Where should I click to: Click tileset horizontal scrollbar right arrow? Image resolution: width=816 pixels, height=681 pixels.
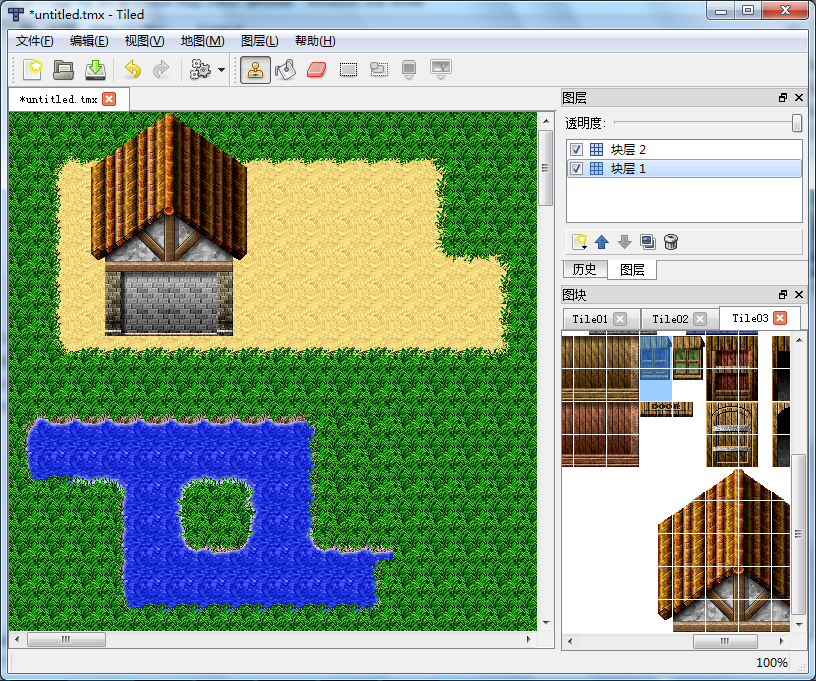coord(781,641)
